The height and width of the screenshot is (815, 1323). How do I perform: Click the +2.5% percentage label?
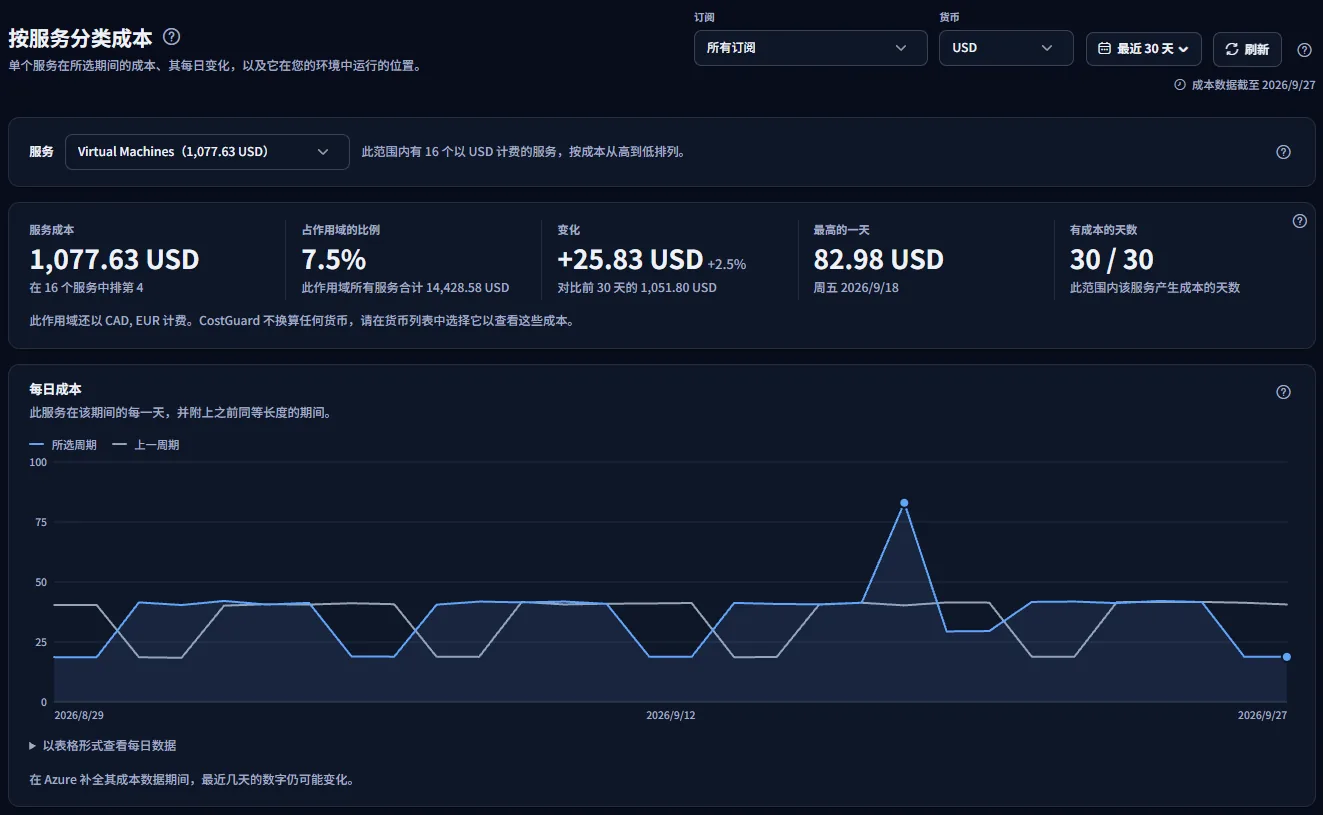(x=727, y=265)
